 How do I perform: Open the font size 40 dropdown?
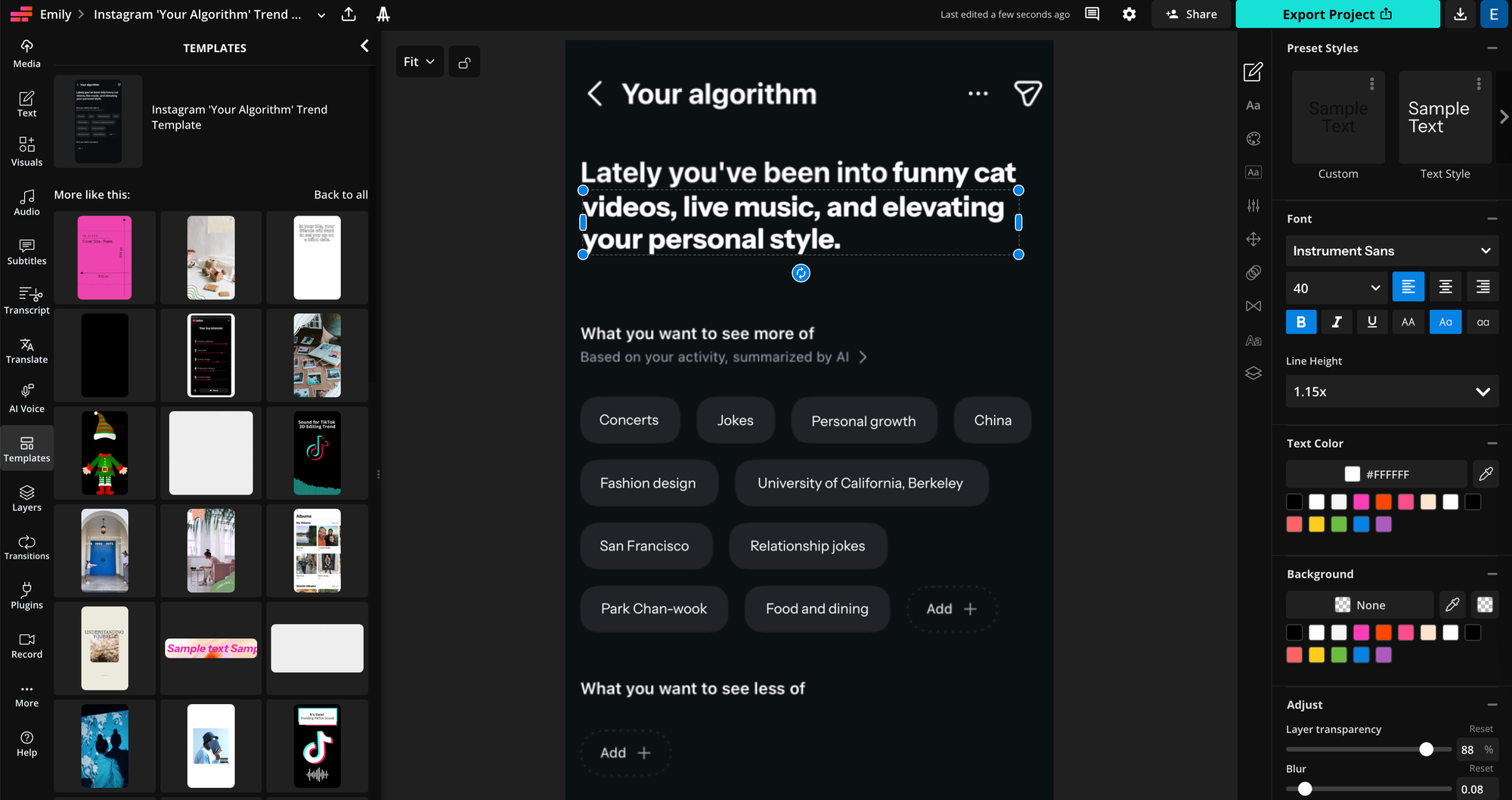1335,288
